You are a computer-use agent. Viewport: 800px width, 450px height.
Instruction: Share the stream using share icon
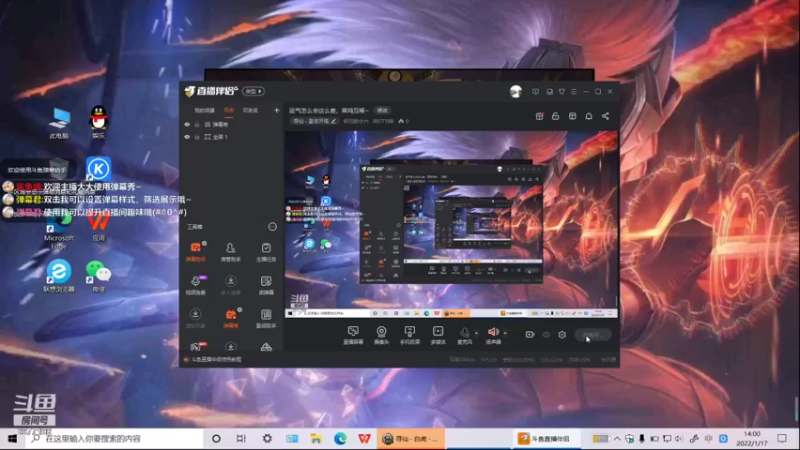605,116
